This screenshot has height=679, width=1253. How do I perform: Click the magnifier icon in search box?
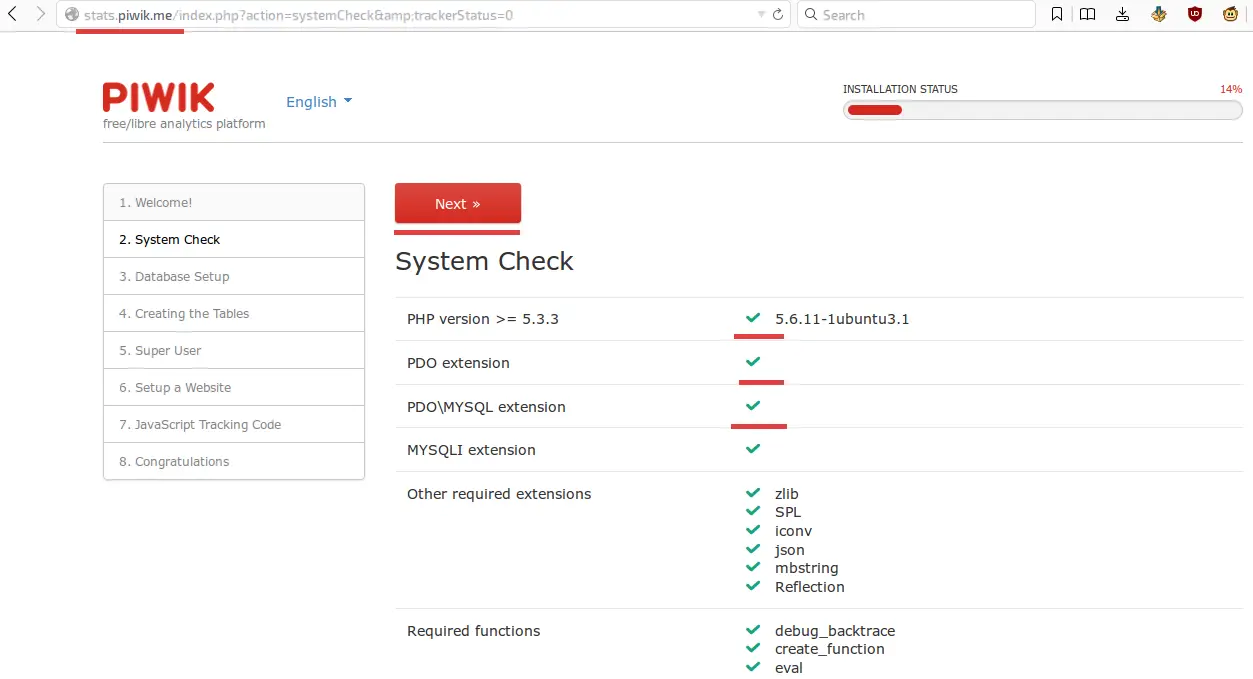coord(811,15)
